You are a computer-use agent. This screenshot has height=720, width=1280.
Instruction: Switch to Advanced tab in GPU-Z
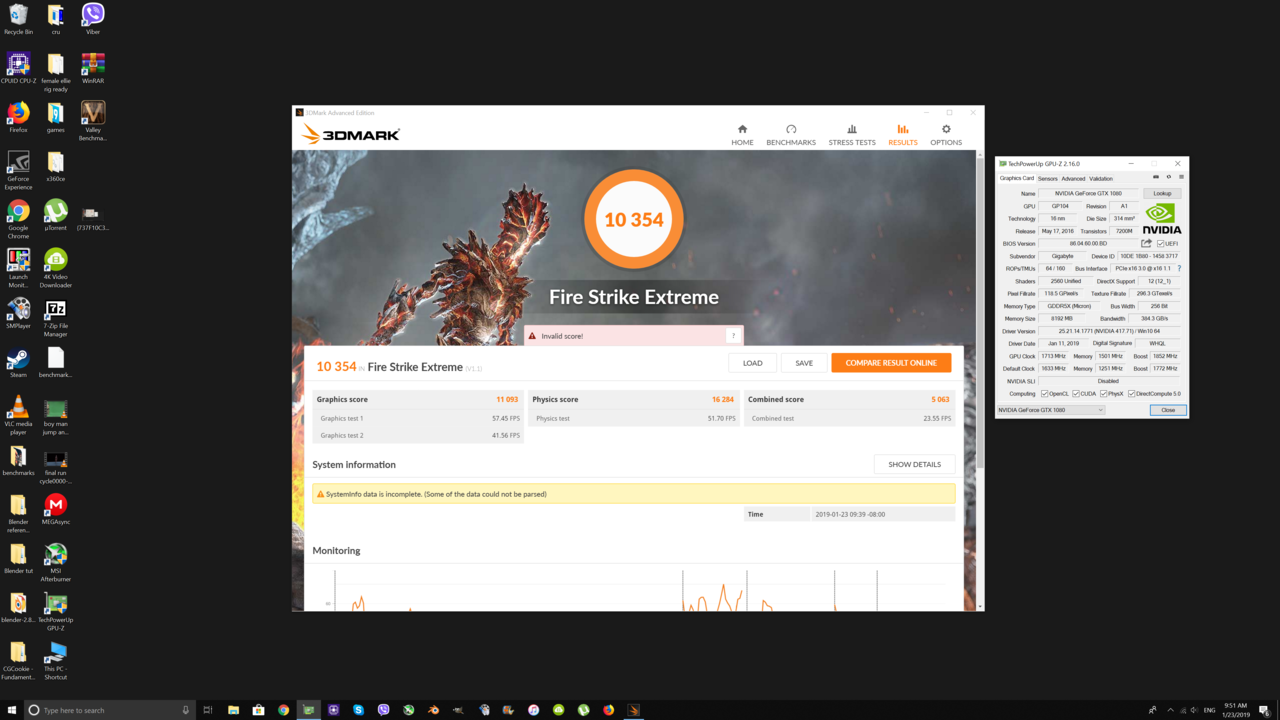(1073, 178)
